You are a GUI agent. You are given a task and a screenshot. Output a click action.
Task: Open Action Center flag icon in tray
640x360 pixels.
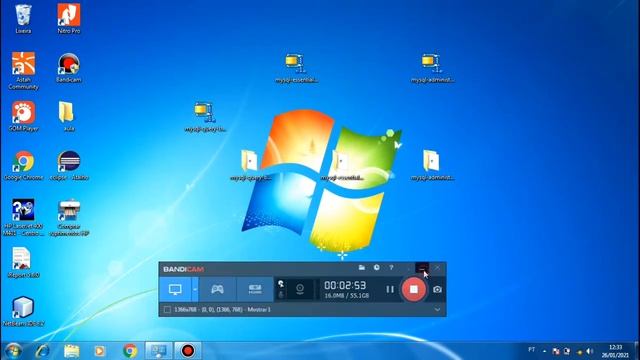(x=556, y=351)
